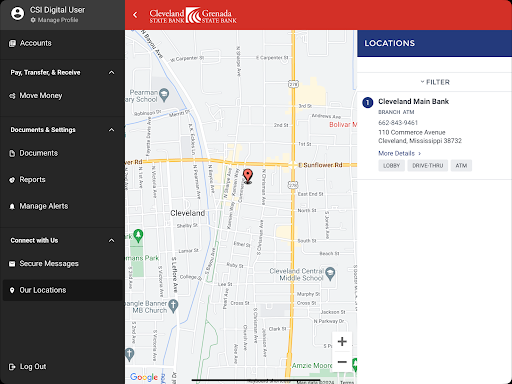
Task: Collapse the Pay, Transfer, & Receive section
Action: click(112, 72)
